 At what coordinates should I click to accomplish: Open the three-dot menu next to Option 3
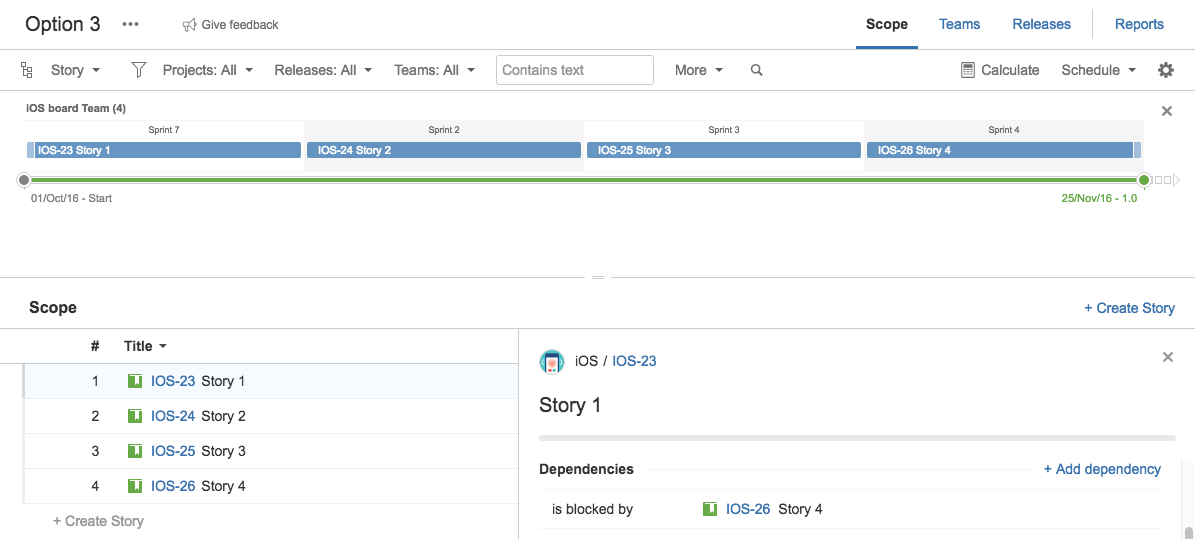(x=130, y=24)
